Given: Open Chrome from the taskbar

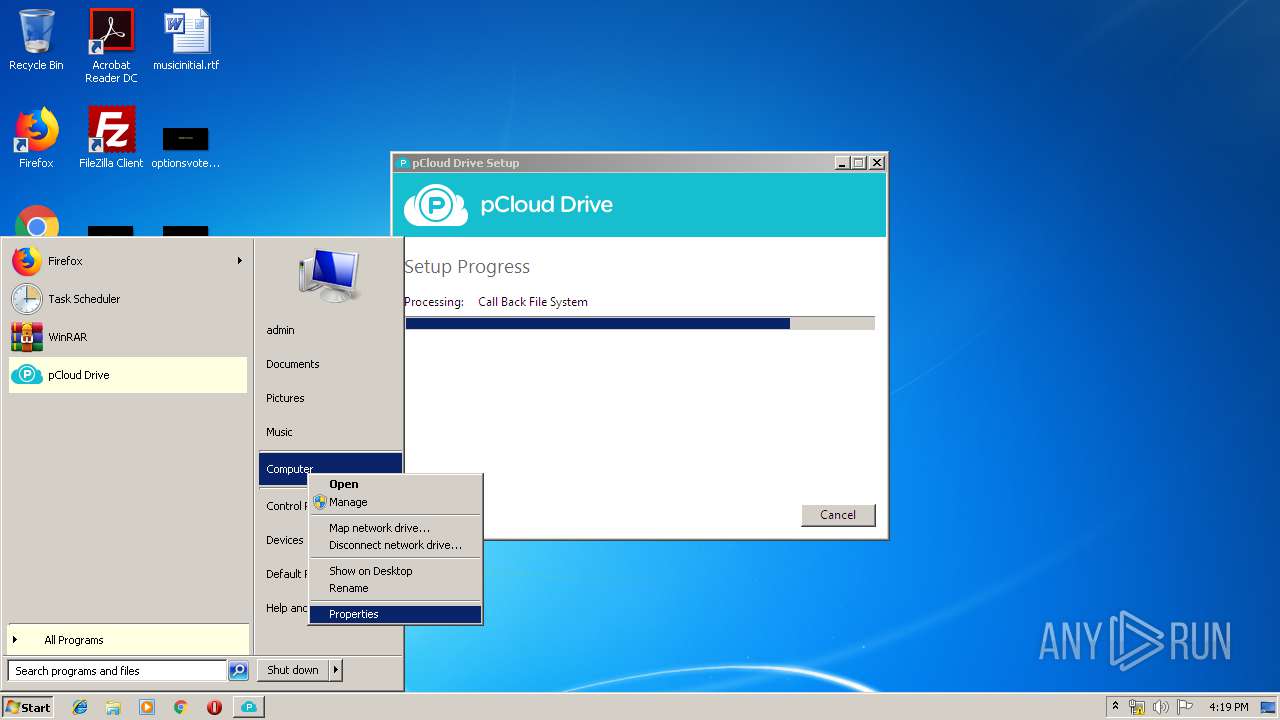Looking at the screenshot, I should (x=181, y=707).
